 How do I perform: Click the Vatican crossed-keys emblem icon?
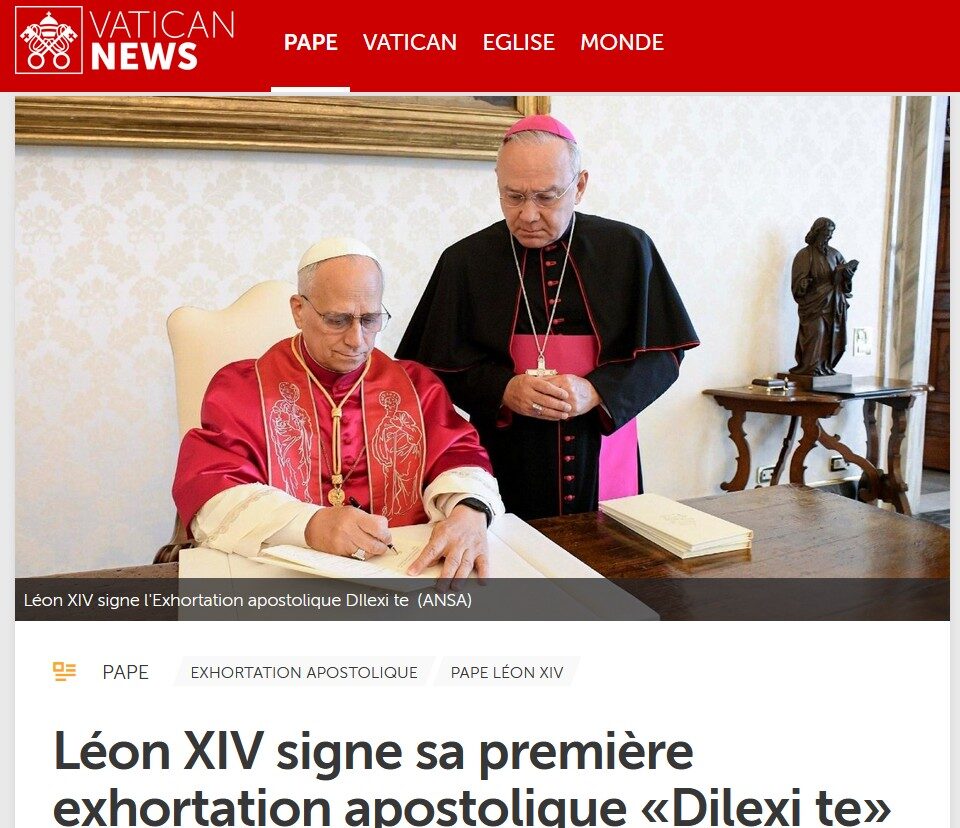tap(49, 40)
